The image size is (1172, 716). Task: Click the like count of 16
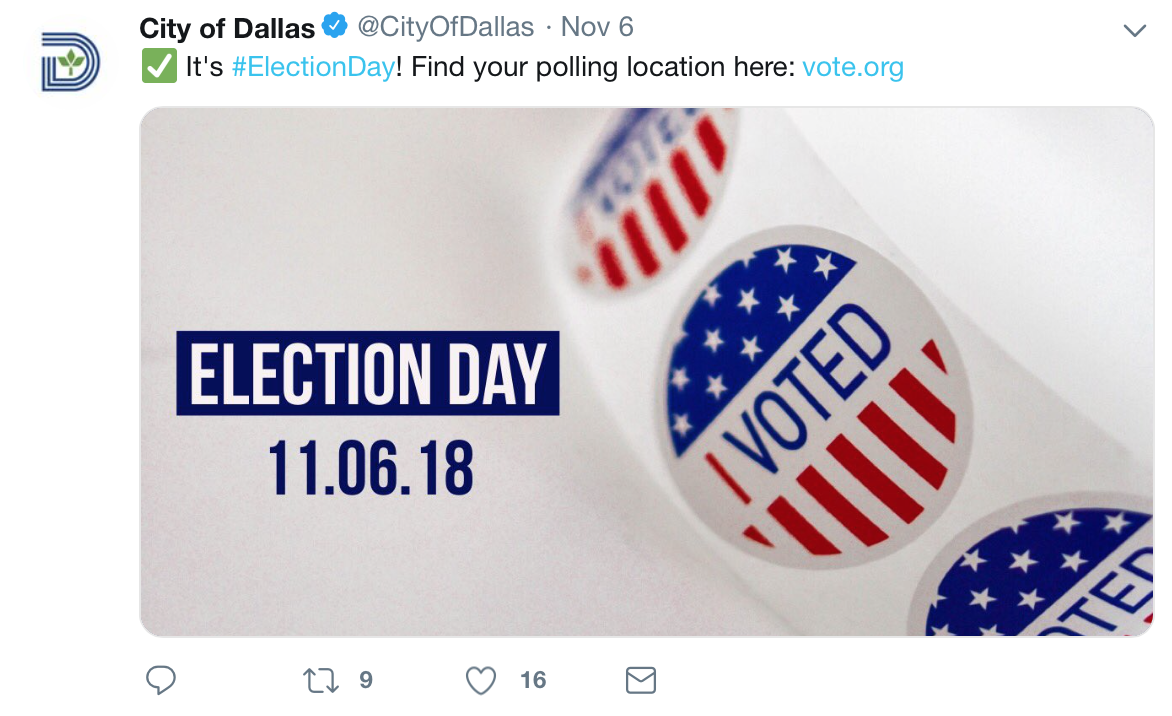(x=533, y=681)
